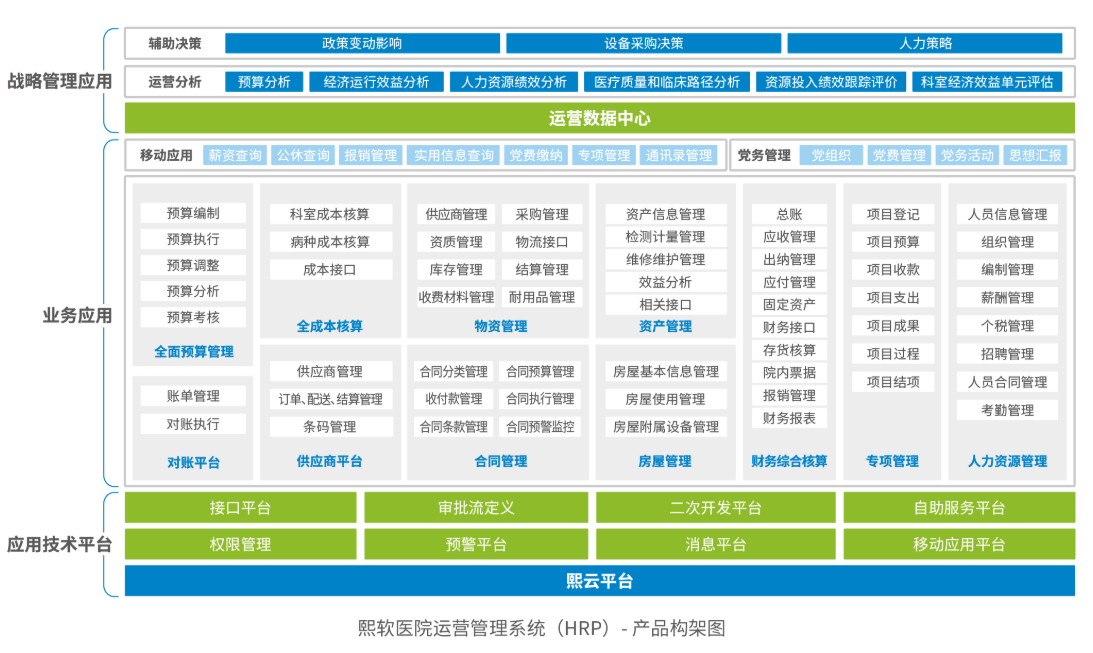This screenshot has height=653, width=1093.
Task: Select the 对账执行 cell
Action: (x=193, y=424)
